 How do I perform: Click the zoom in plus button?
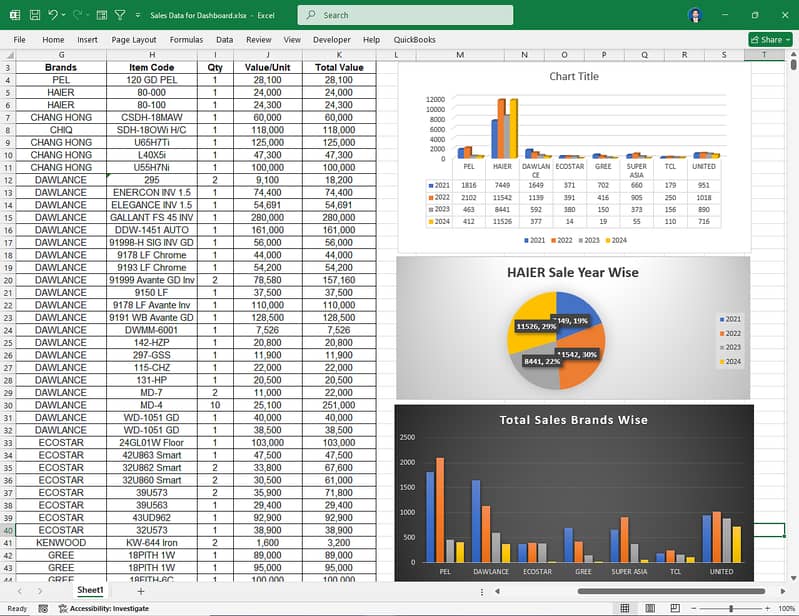pos(767,608)
